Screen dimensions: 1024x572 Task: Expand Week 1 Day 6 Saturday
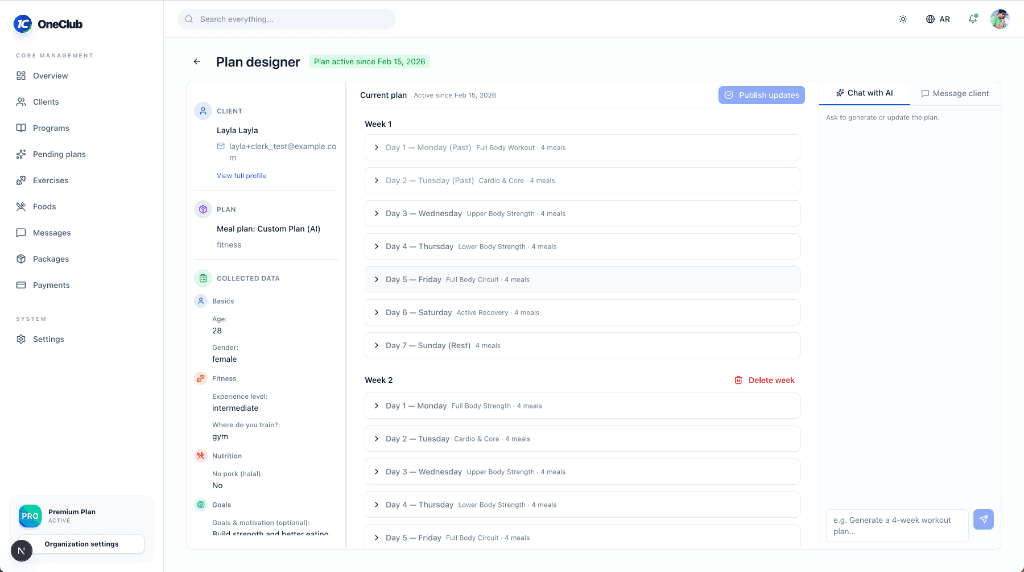tap(582, 312)
